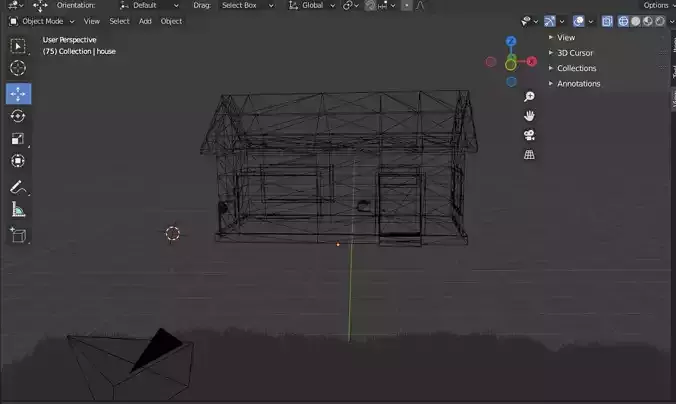Switch to Rendered viewport shading
This screenshot has width=676, height=404.
[x=660, y=21]
